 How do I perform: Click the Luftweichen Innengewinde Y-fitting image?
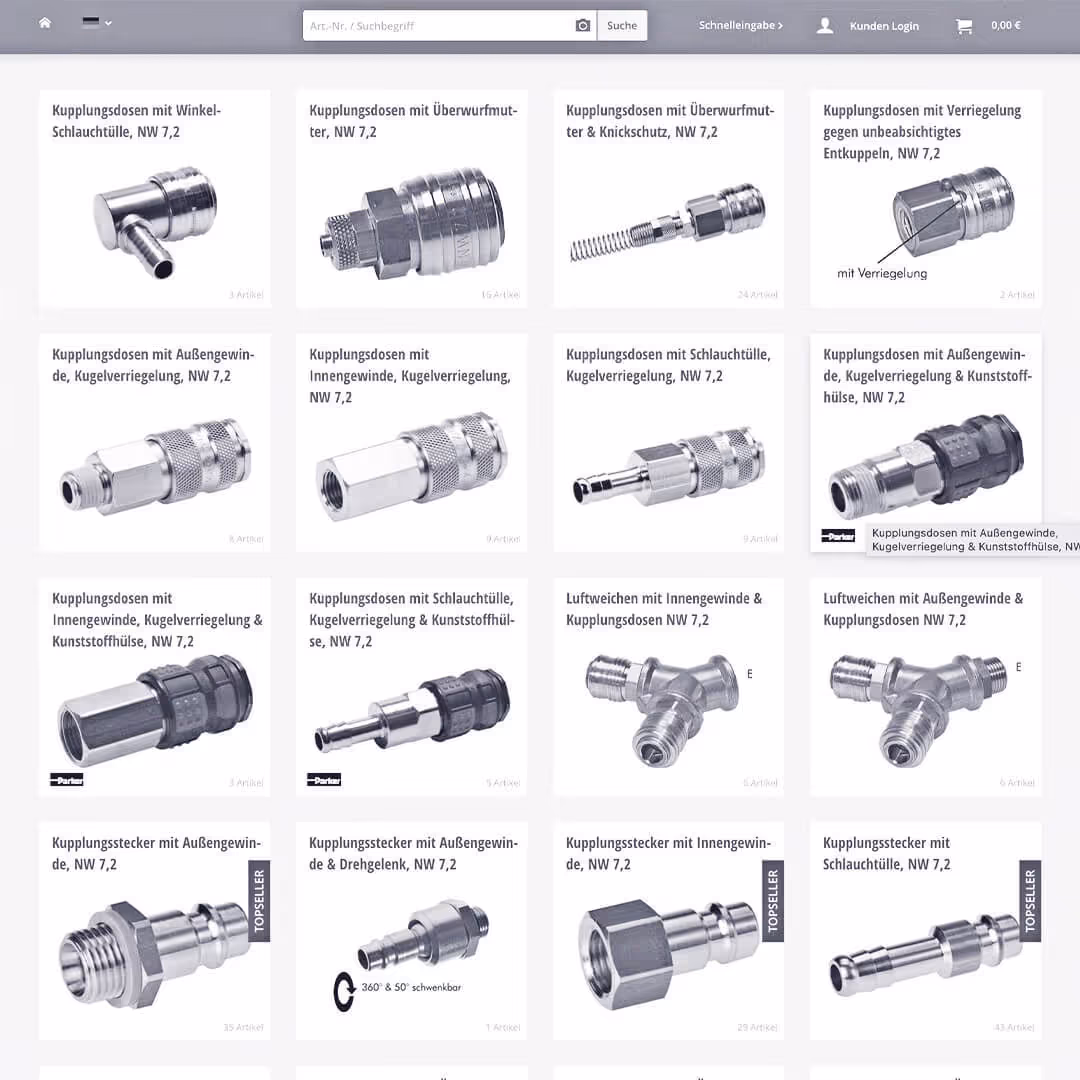663,709
